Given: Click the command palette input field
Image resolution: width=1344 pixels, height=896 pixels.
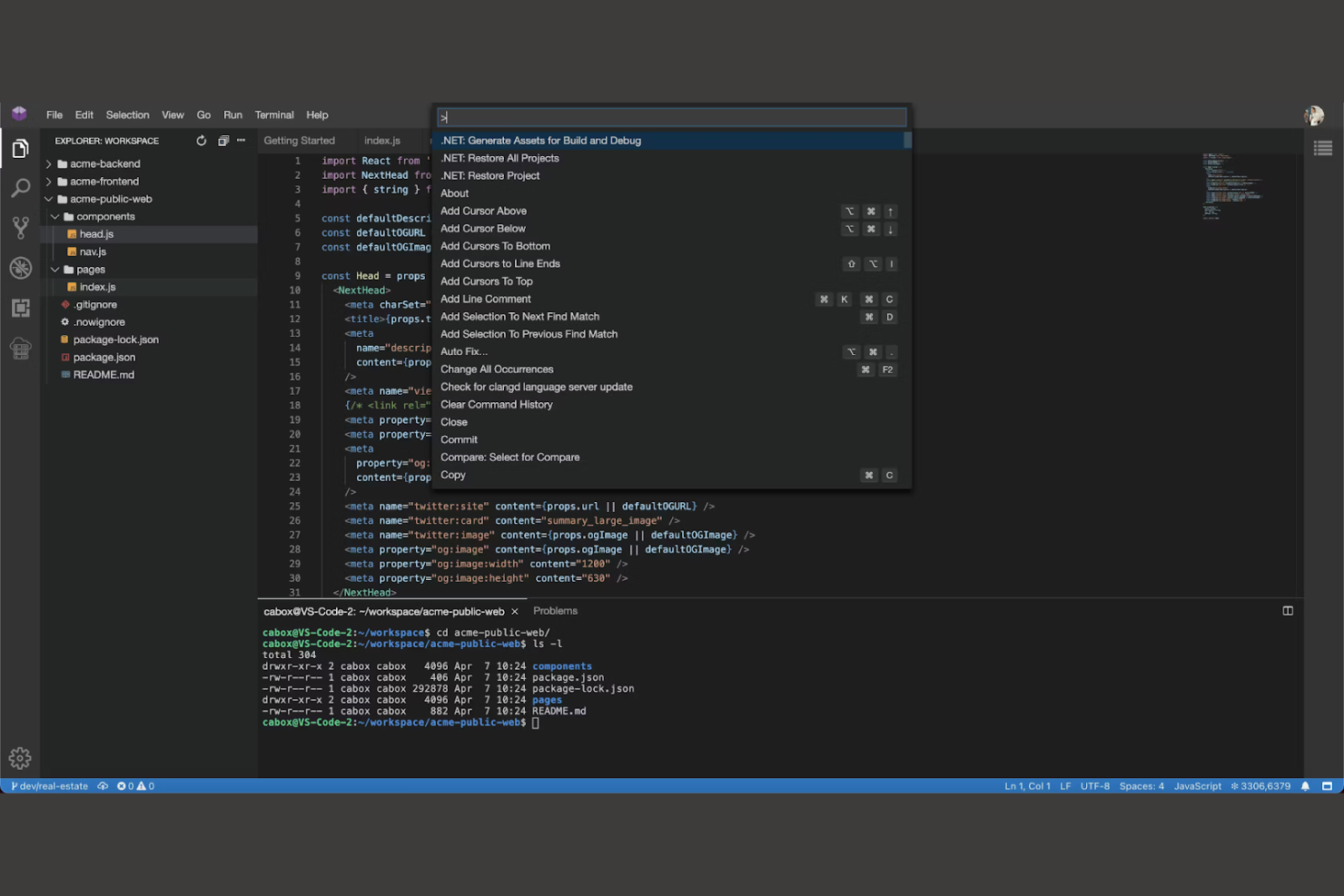Looking at the screenshot, I should (x=671, y=116).
